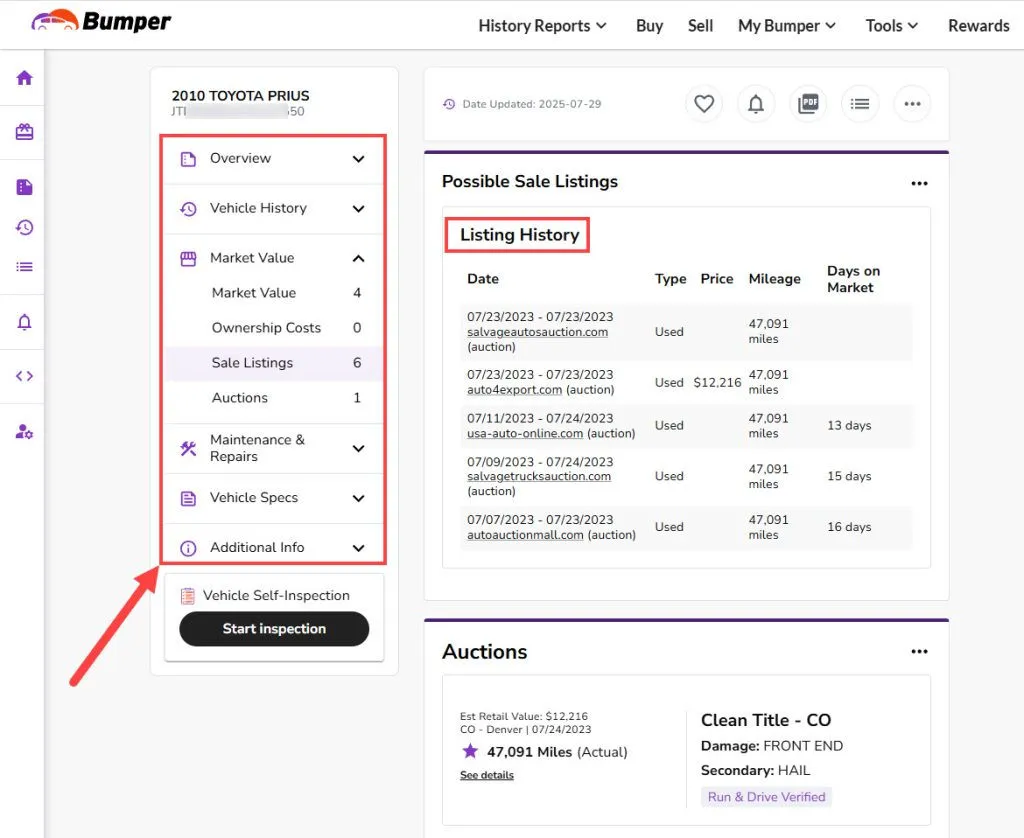
Task: Open the Rewards page
Action: coord(978,25)
